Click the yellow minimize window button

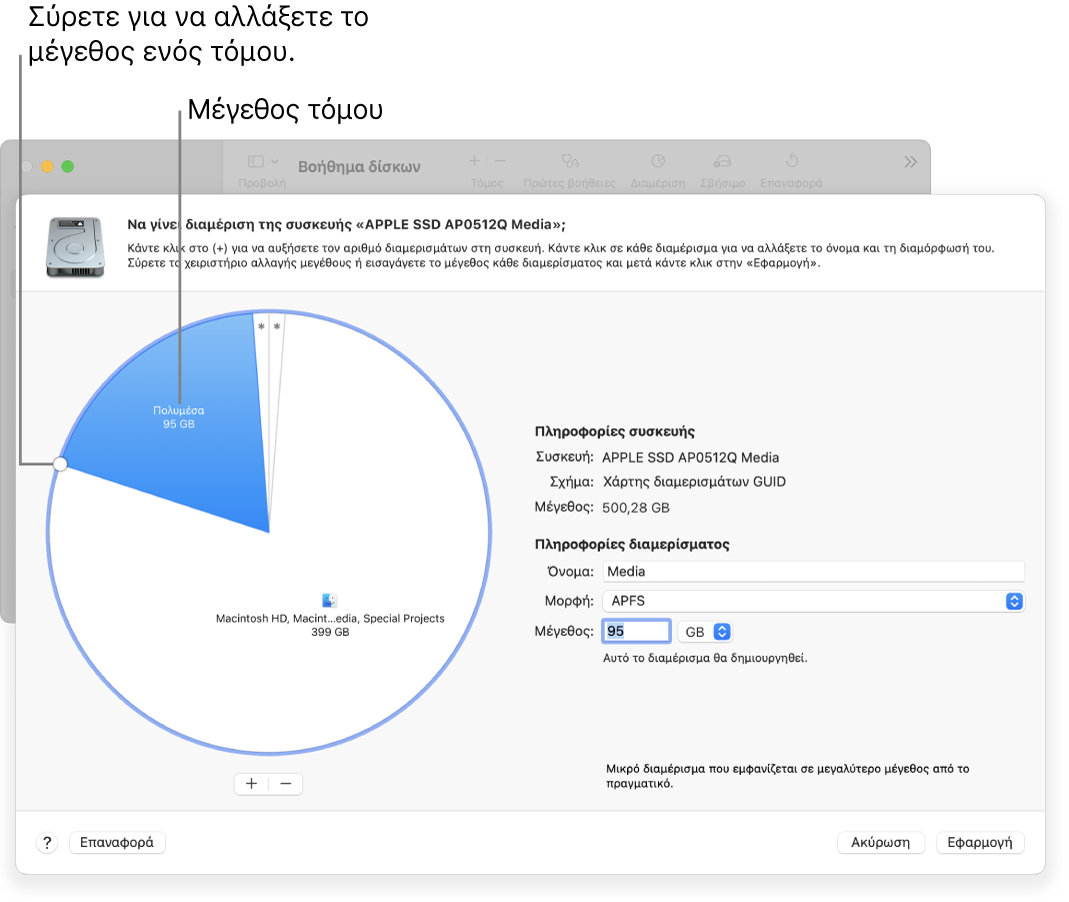click(x=47, y=166)
